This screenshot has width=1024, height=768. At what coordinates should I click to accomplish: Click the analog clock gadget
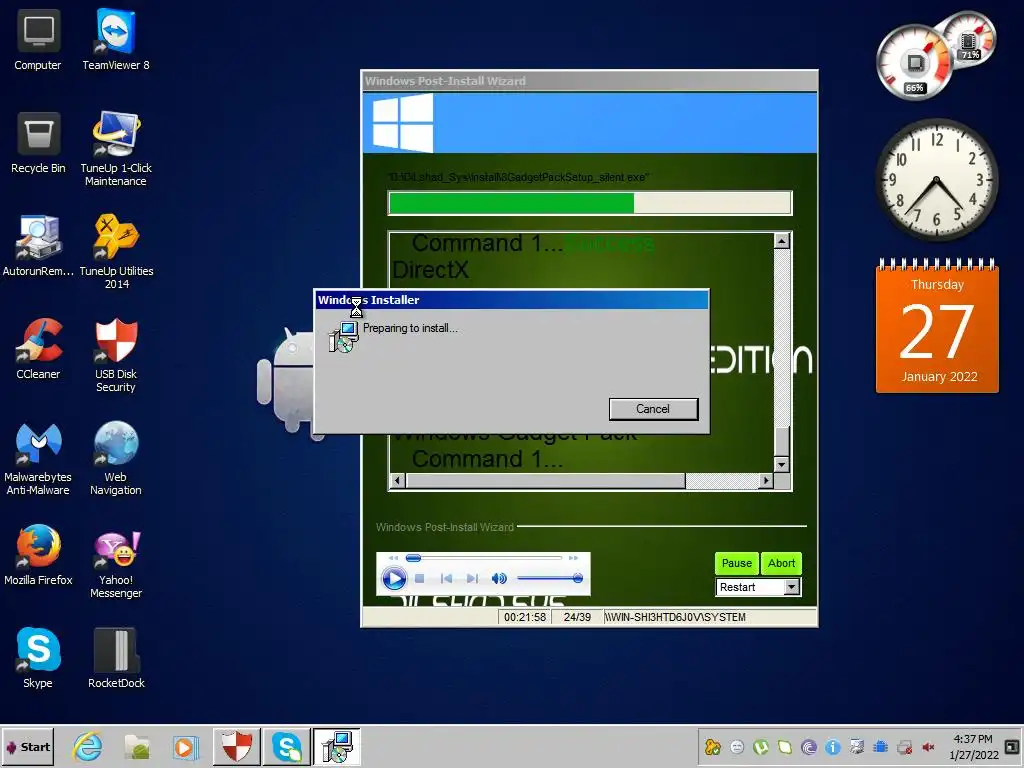[936, 180]
